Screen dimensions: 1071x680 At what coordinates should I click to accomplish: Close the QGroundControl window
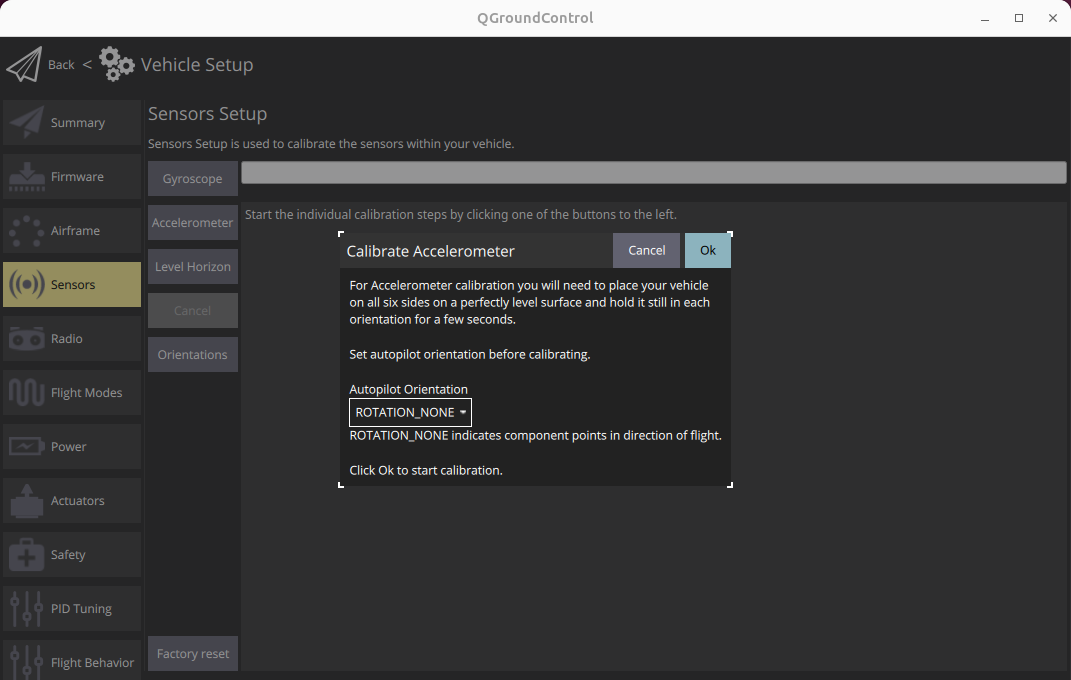(x=1053, y=18)
